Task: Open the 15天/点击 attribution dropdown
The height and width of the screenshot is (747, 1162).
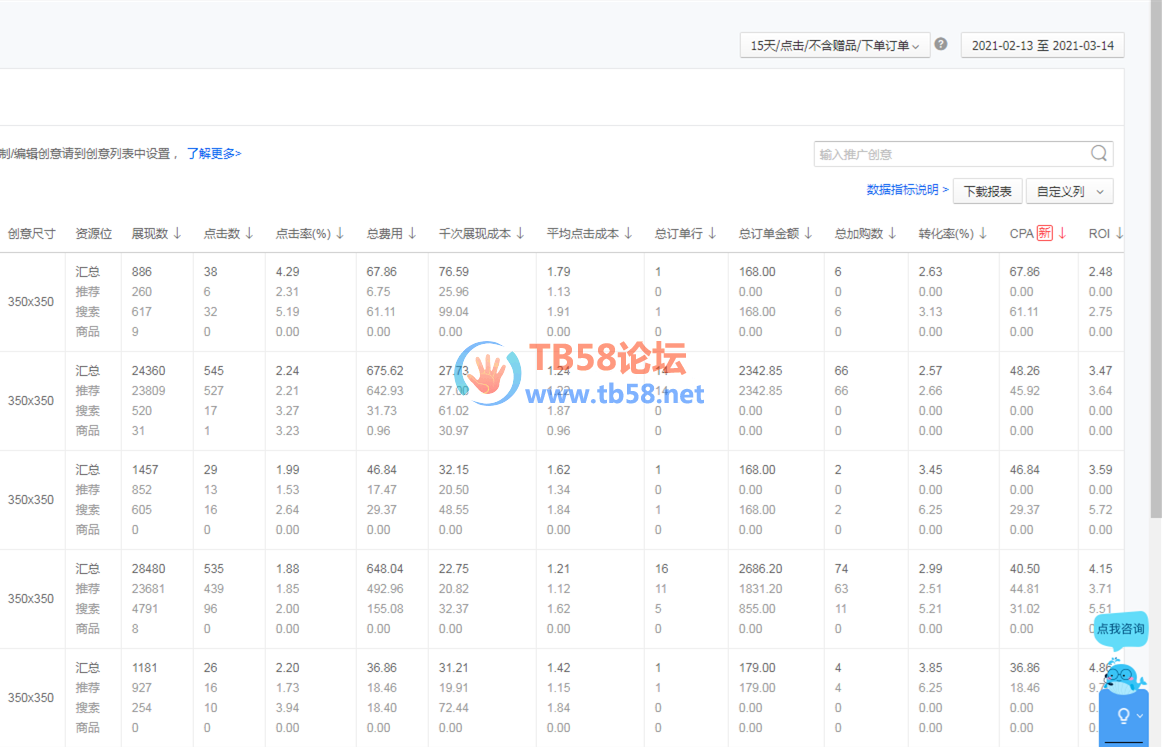Action: [834, 45]
